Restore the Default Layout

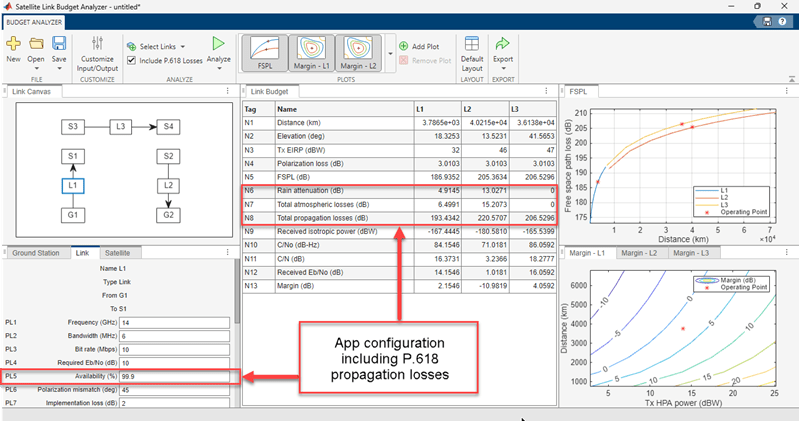click(472, 44)
